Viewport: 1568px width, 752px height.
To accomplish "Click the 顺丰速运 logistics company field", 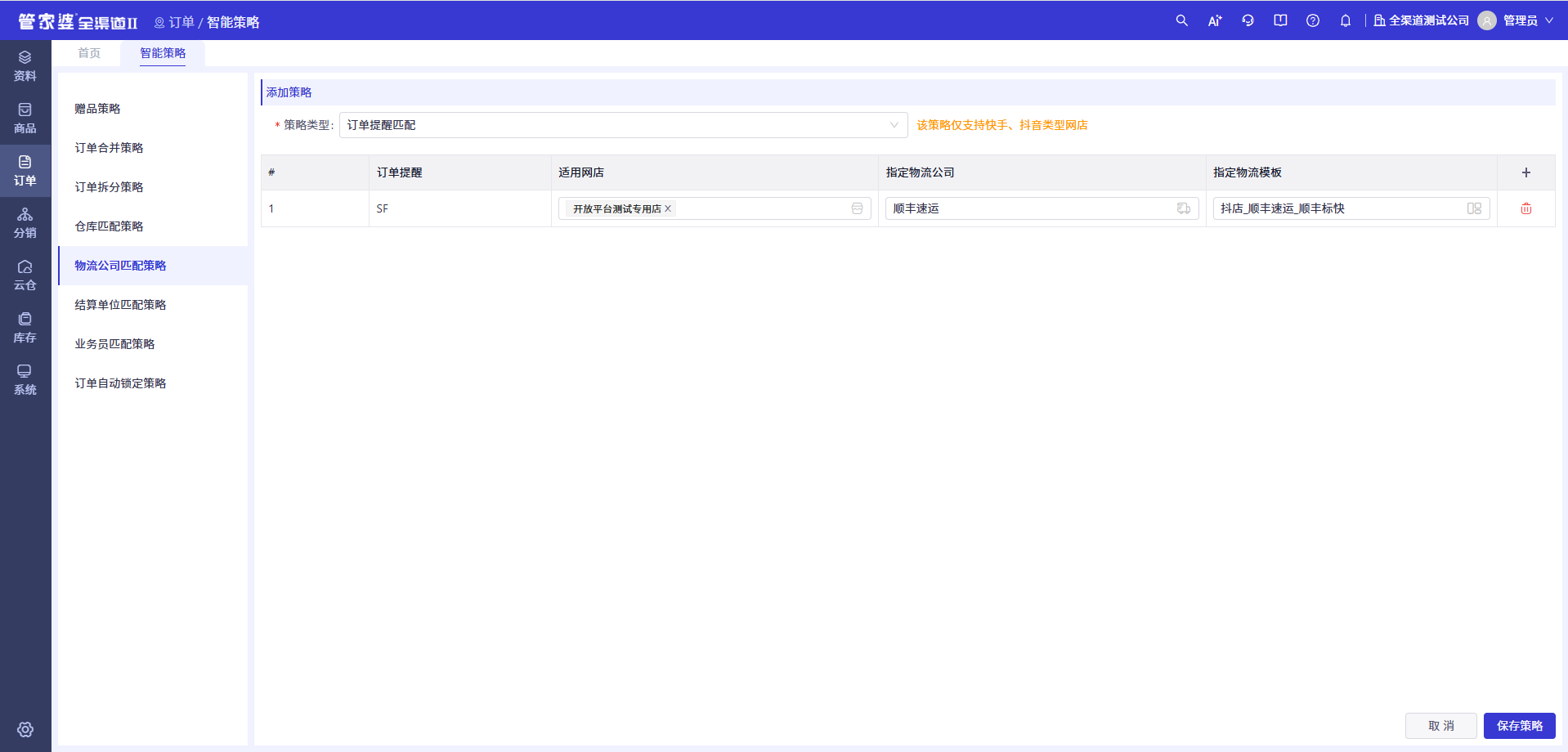I will 1042,208.
